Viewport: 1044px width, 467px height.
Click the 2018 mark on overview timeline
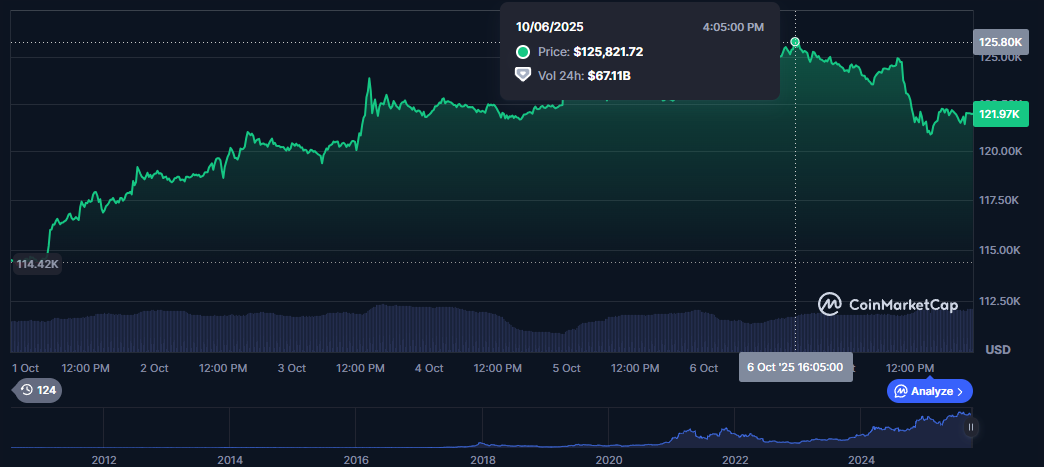(483, 459)
